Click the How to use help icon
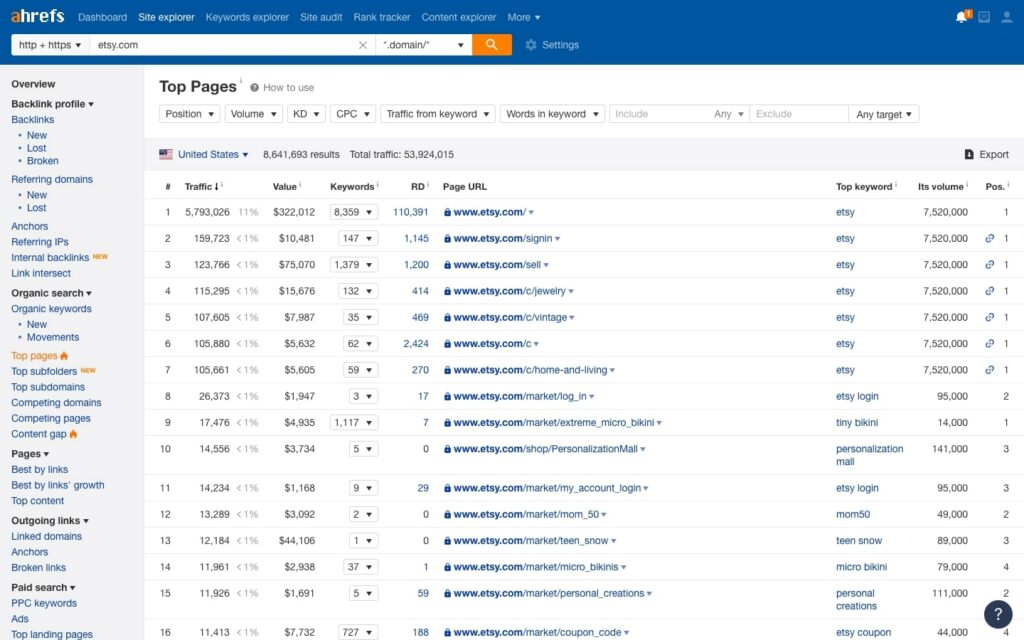Image resolution: width=1024 pixels, height=640 pixels. pyautogui.click(x=254, y=88)
